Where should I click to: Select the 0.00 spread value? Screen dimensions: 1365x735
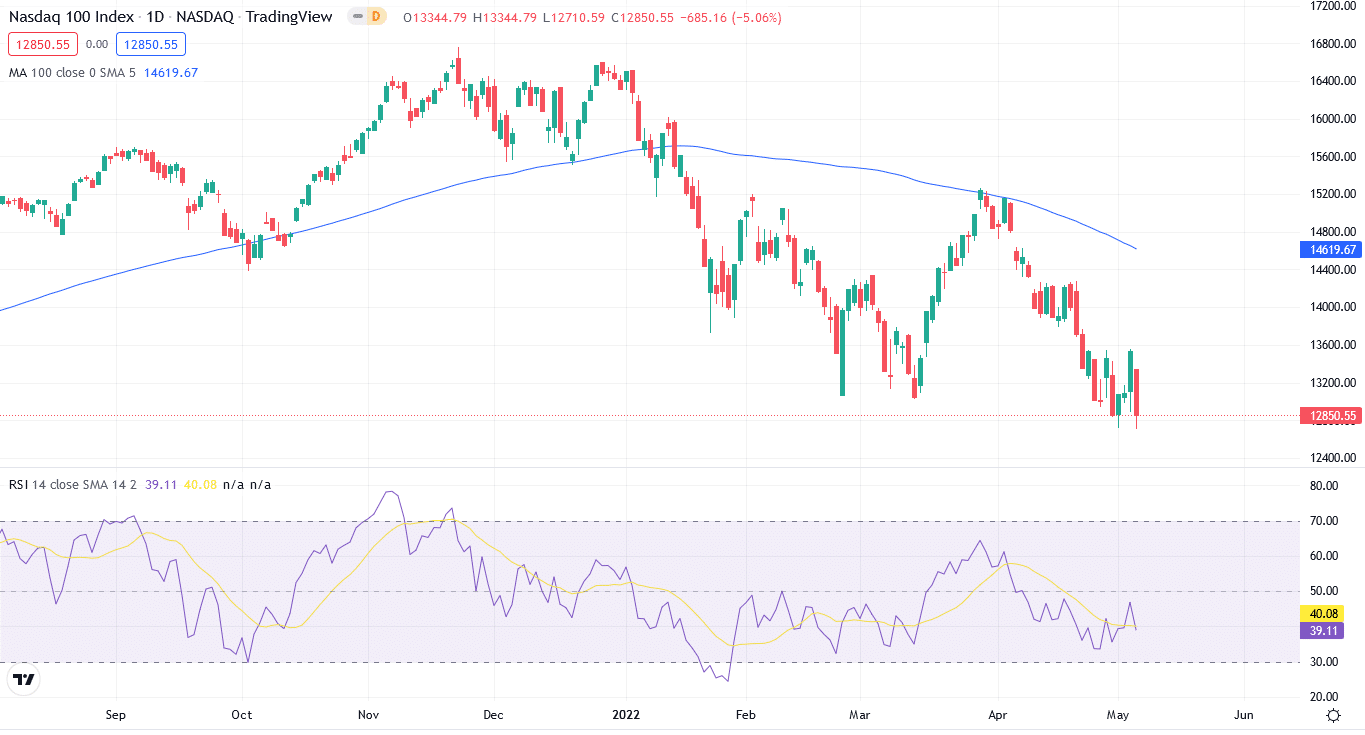[97, 44]
